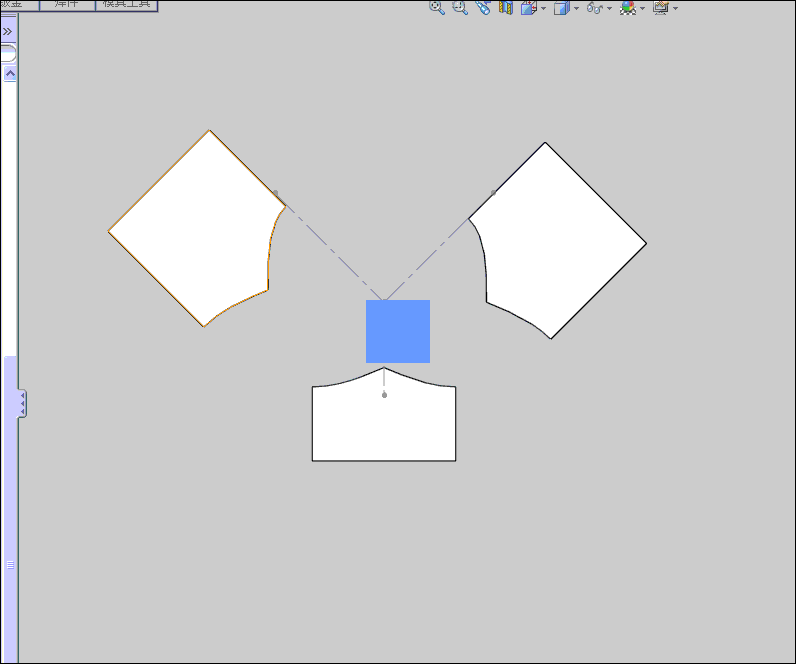
Task: Click the side panel collapse handle
Action: click(22, 404)
